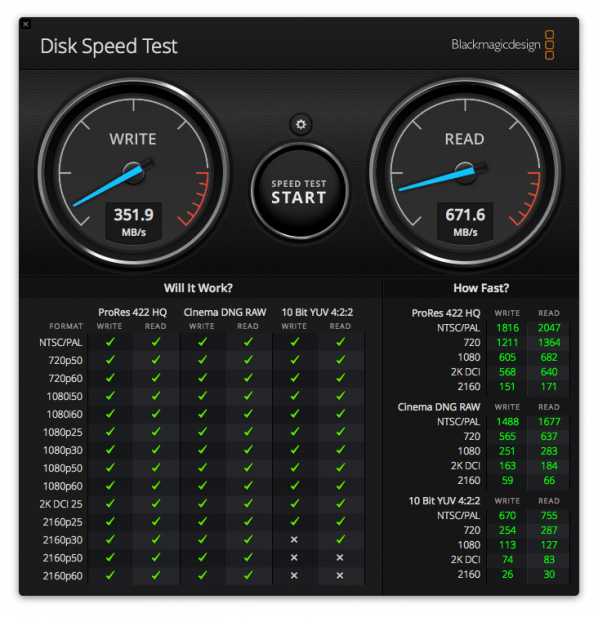The image size is (598, 617).
Task: Select the 351.9 MB/s write readout
Action: click(x=134, y=222)
